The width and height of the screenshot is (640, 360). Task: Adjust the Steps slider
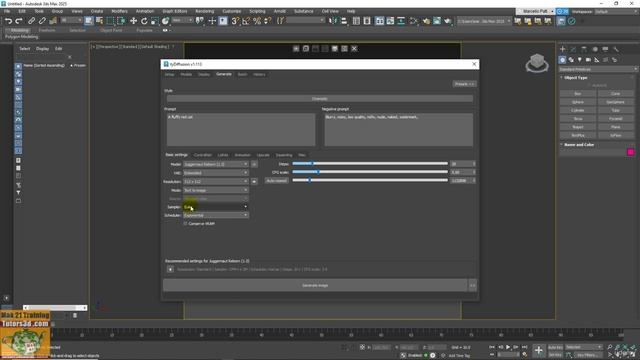[370, 164]
